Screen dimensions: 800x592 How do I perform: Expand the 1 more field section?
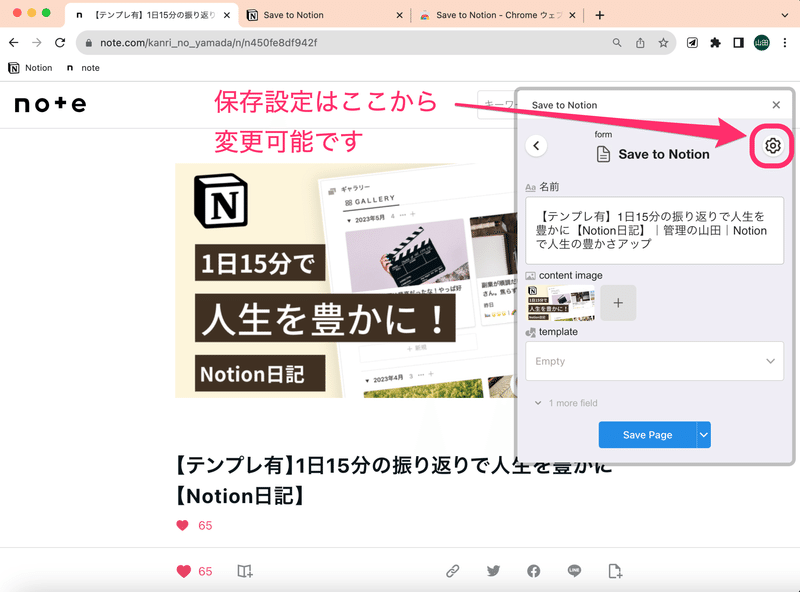pos(566,403)
